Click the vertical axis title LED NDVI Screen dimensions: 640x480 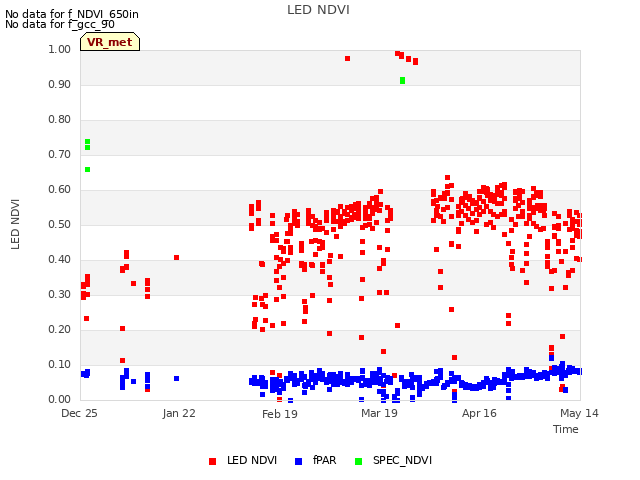point(15,224)
